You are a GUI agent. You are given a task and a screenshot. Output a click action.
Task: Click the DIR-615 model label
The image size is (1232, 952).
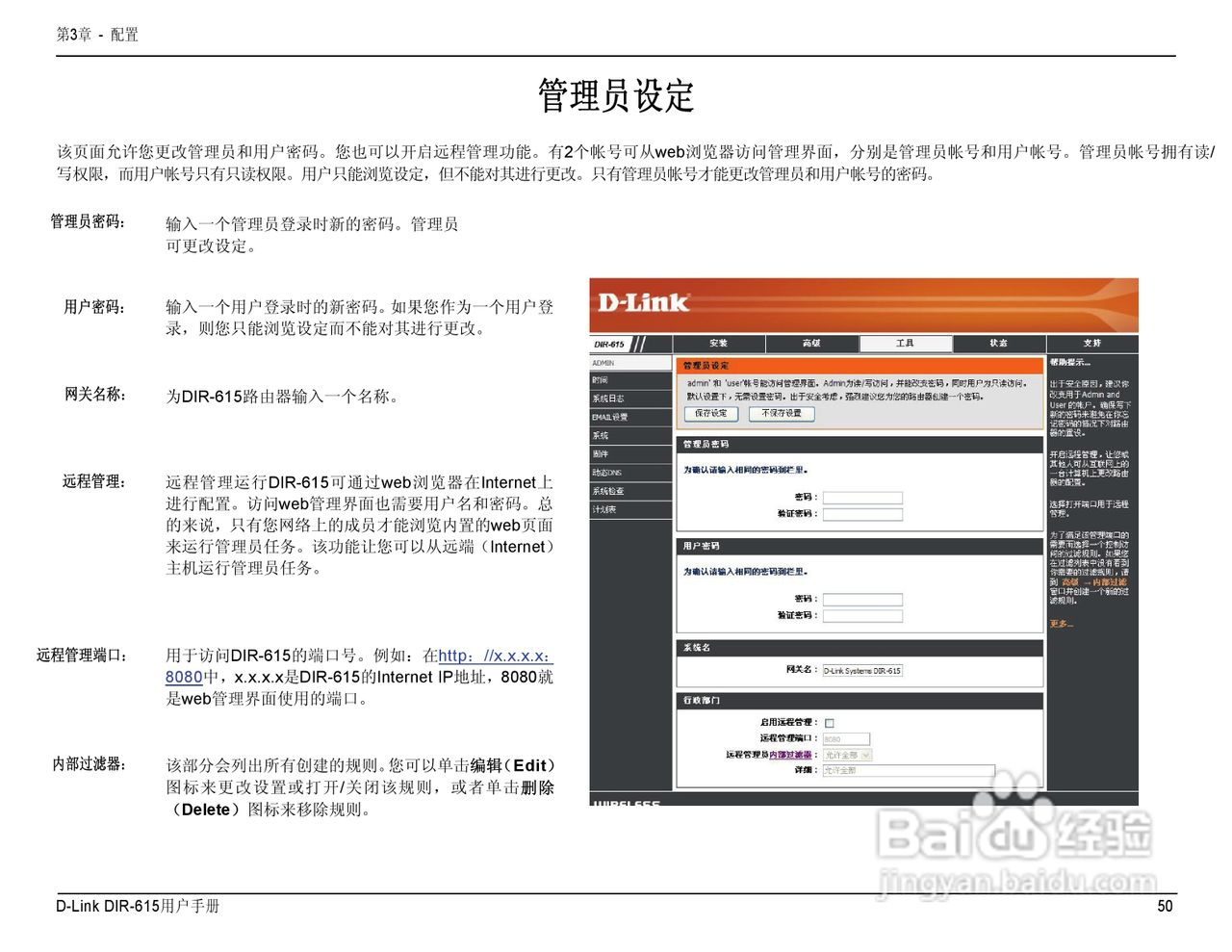tap(609, 344)
